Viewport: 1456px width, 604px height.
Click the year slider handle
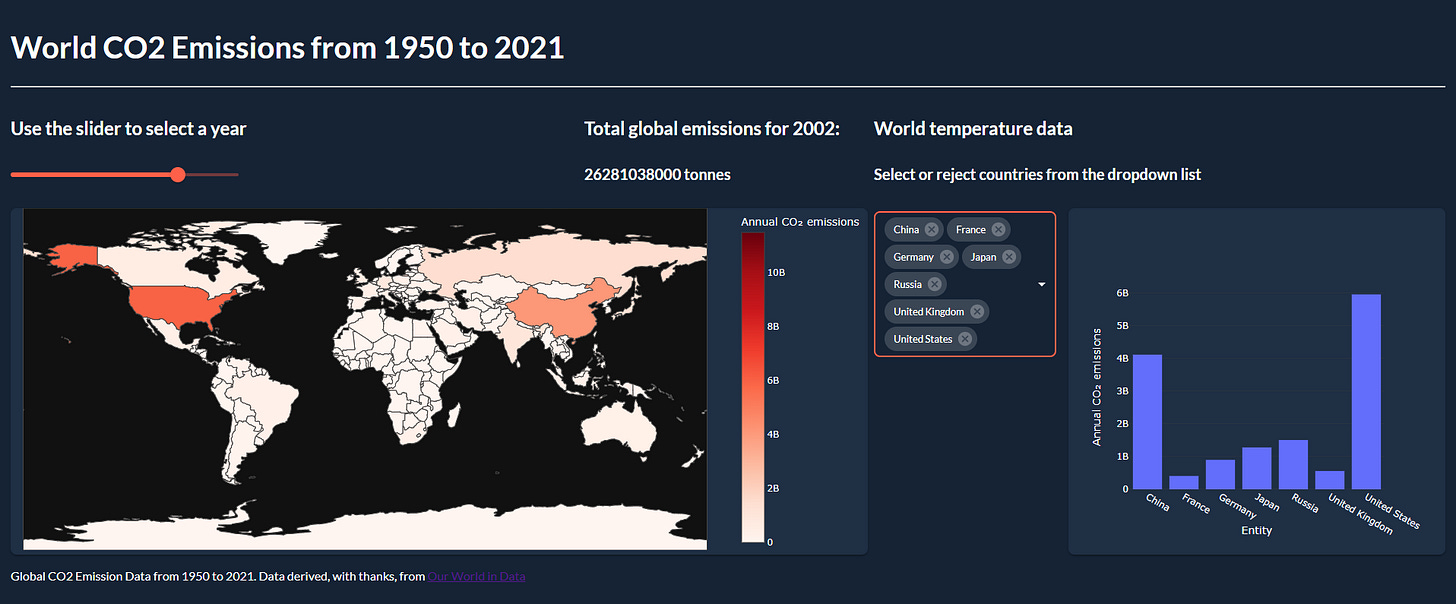(x=178, y=175)
